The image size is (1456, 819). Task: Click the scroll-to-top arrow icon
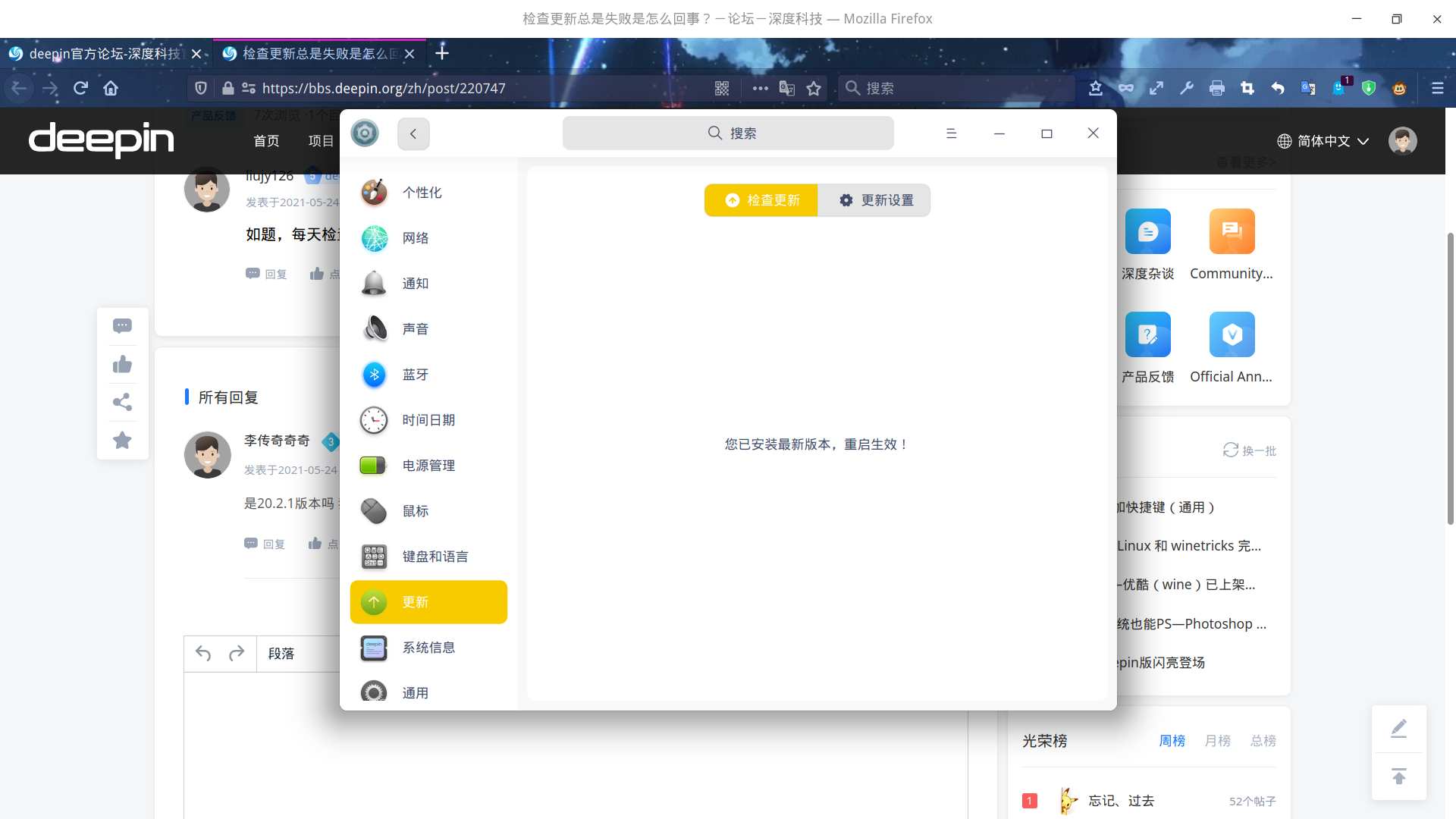1399,777
